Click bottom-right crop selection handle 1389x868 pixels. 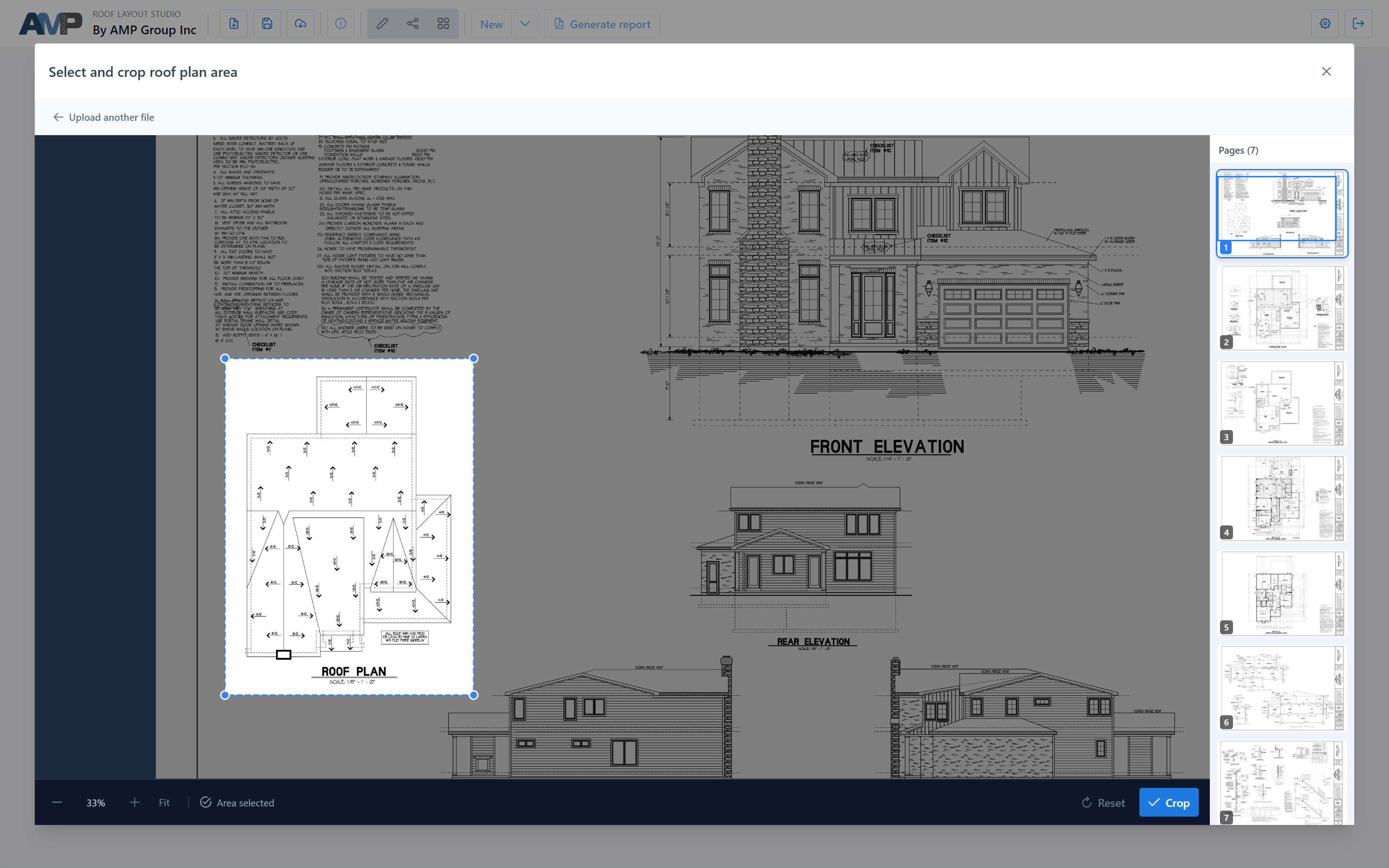click(474, 695)
